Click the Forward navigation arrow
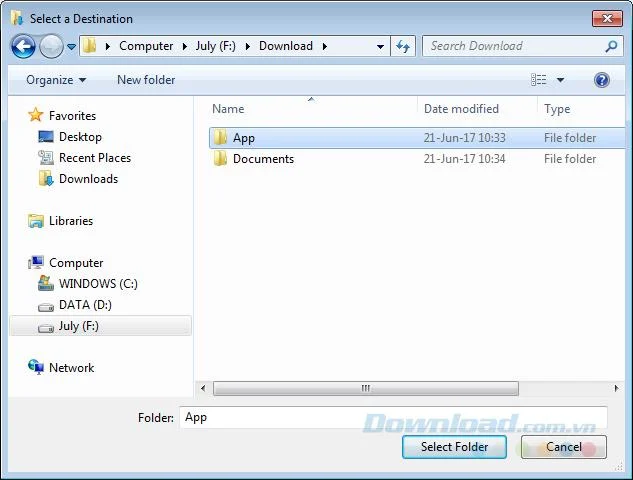 pos(51,46)
